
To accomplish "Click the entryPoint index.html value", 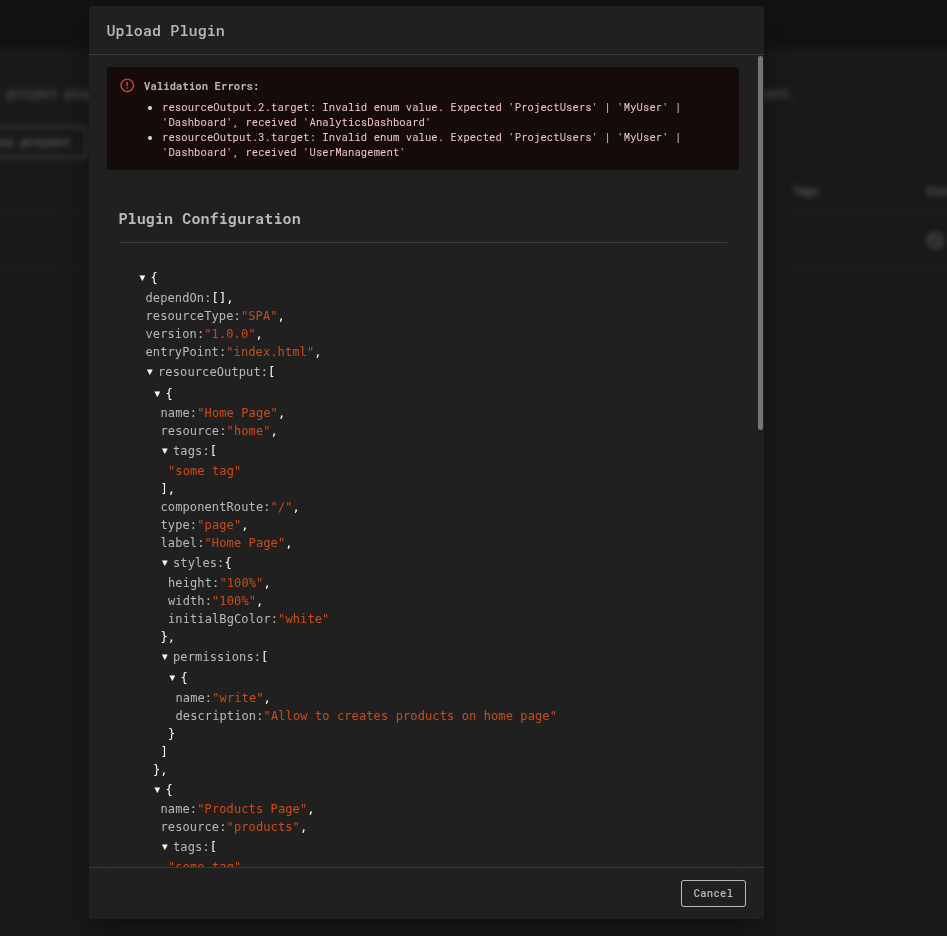I will (x=271, y=351).
